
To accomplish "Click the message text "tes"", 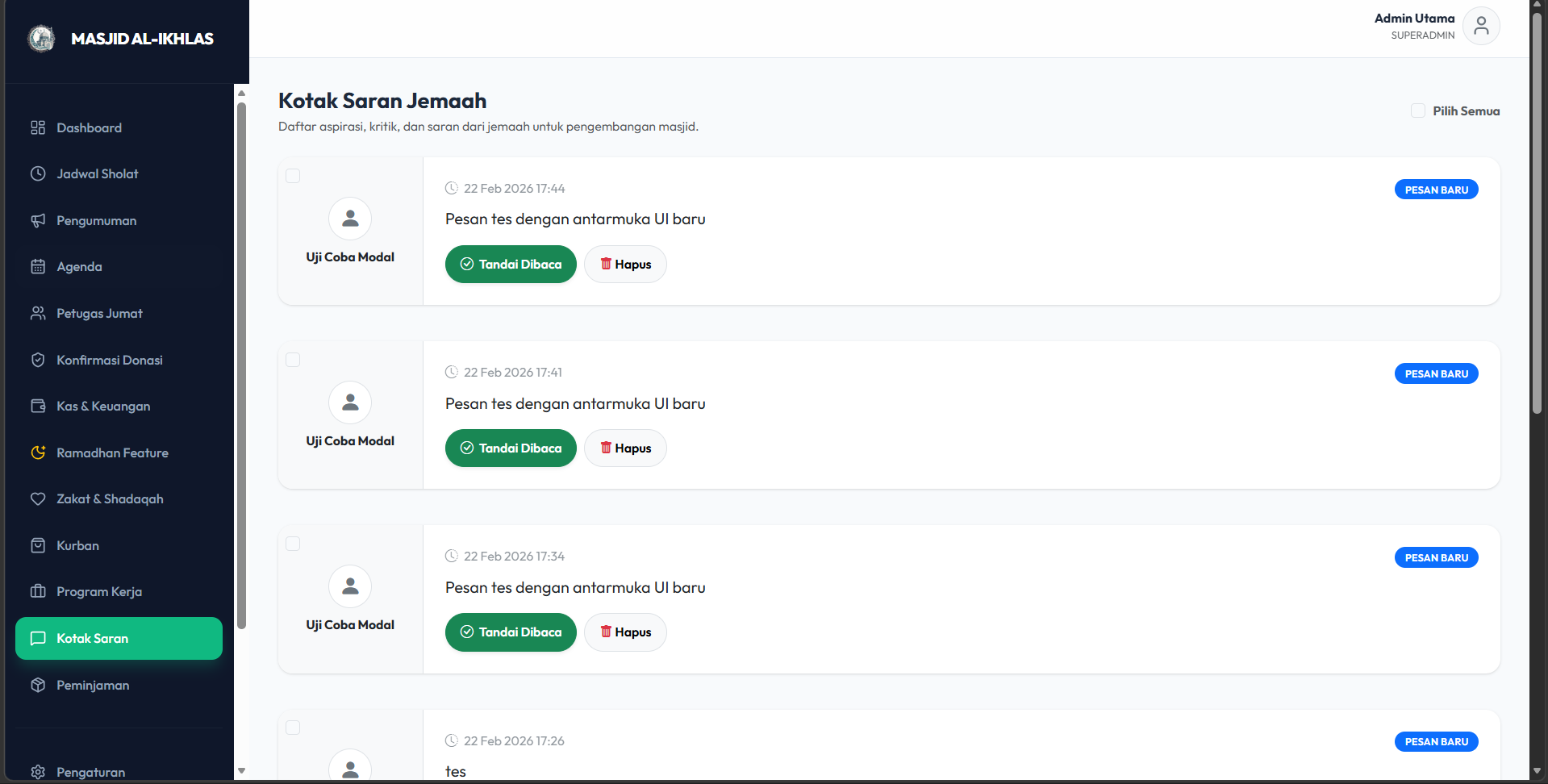I will (x=456, y=771).
